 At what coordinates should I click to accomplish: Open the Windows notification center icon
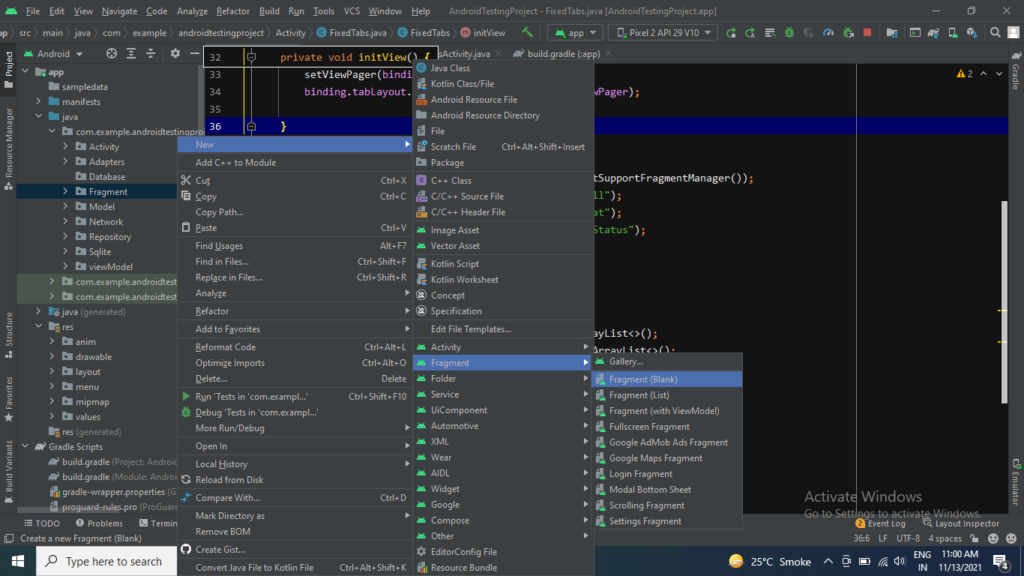click(x=1000, y=561)
